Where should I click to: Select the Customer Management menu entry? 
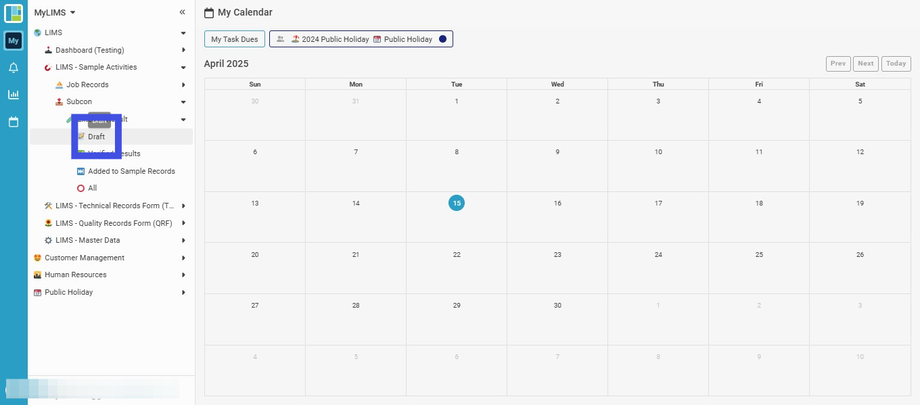pos(84,258)
